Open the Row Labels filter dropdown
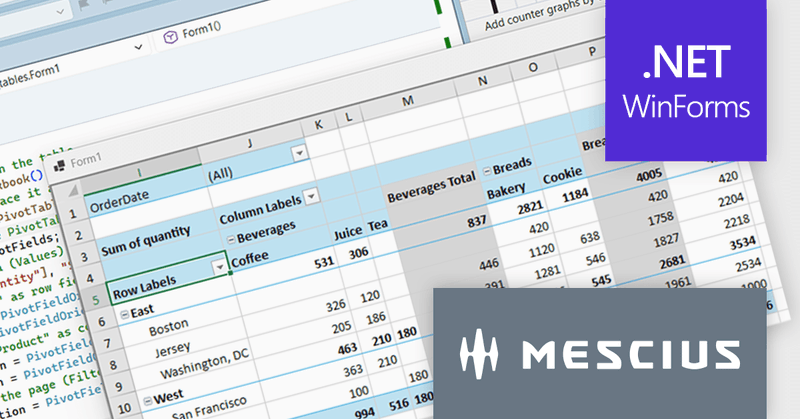 coord(219,268)
